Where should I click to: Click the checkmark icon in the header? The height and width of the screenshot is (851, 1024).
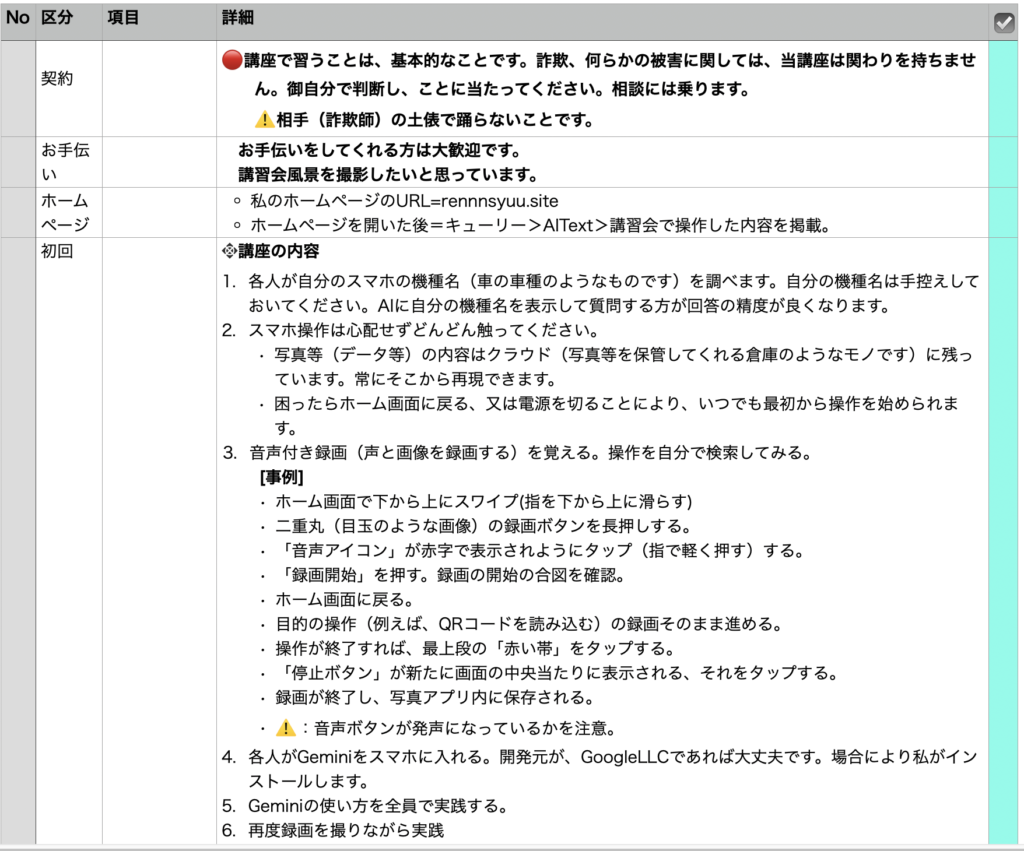tap(1004, 22)
